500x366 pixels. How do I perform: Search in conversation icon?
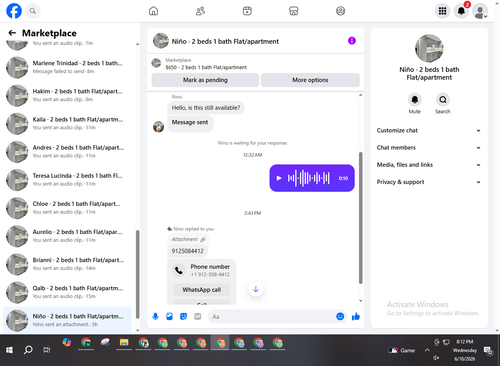[443, 99]
